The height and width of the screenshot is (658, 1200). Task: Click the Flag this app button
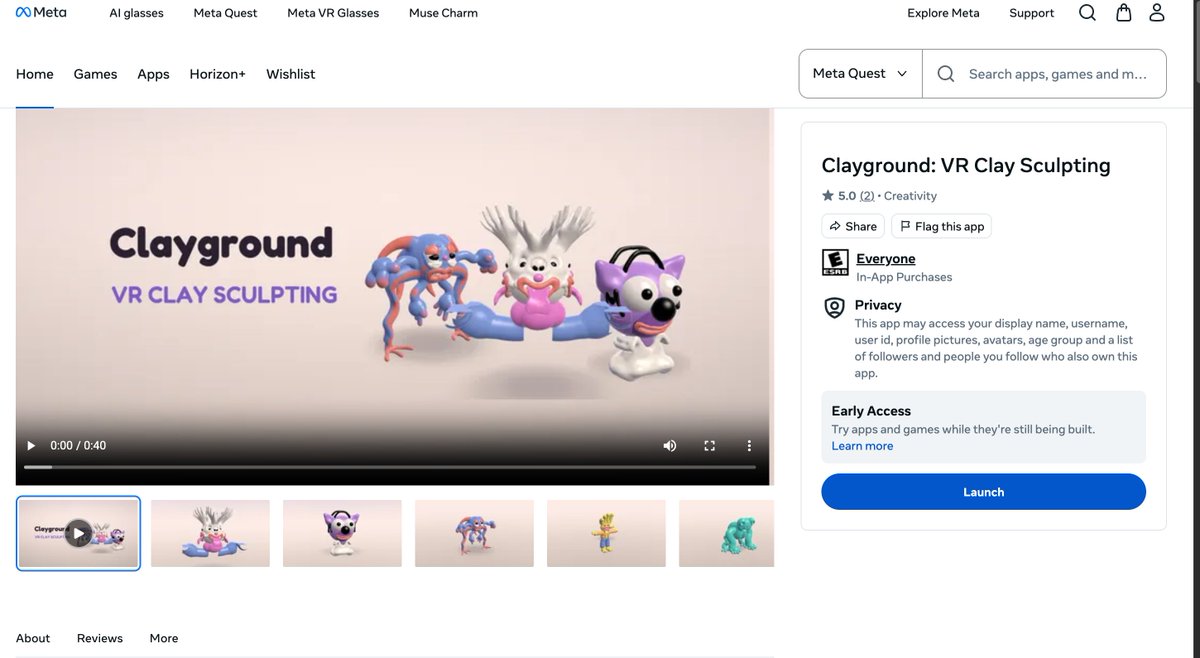[x=941, y=226]
